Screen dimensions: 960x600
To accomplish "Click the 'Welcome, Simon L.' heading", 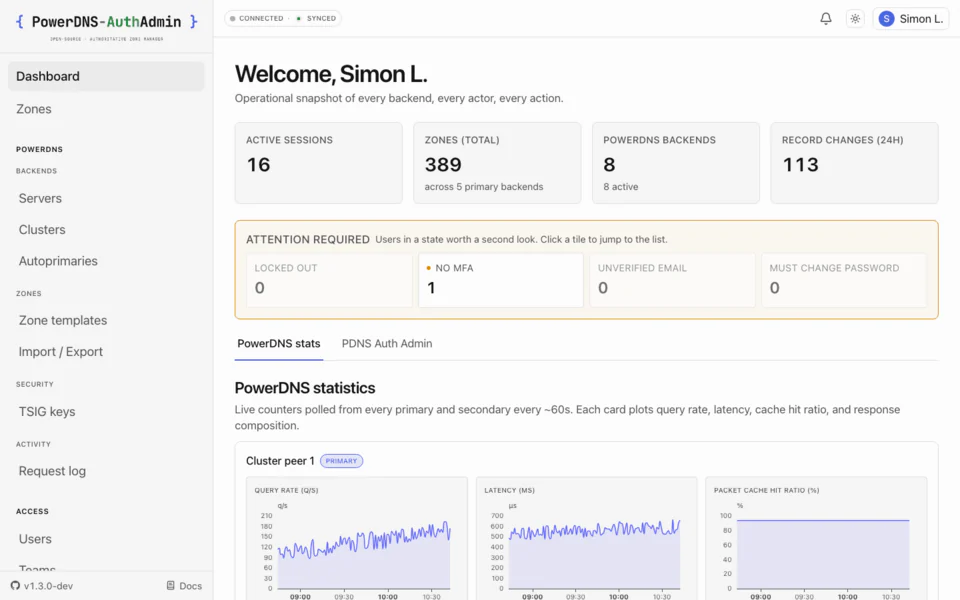I will pos(331,74).
